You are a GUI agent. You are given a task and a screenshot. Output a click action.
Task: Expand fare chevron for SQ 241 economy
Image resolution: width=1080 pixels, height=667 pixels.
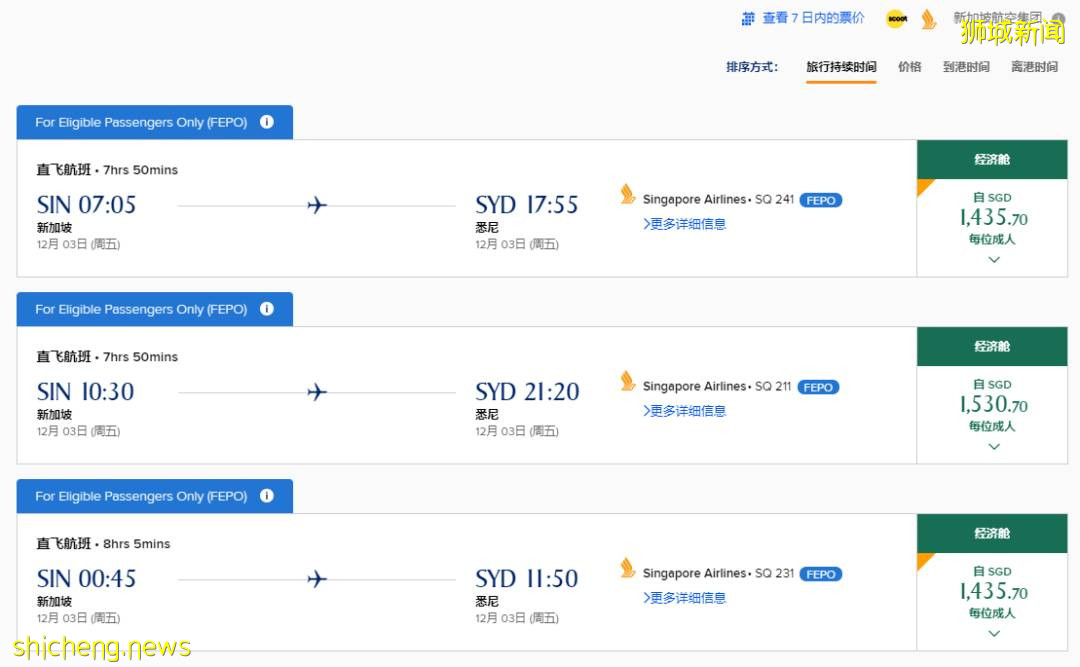pyautogui.click(x=993, y=260)
